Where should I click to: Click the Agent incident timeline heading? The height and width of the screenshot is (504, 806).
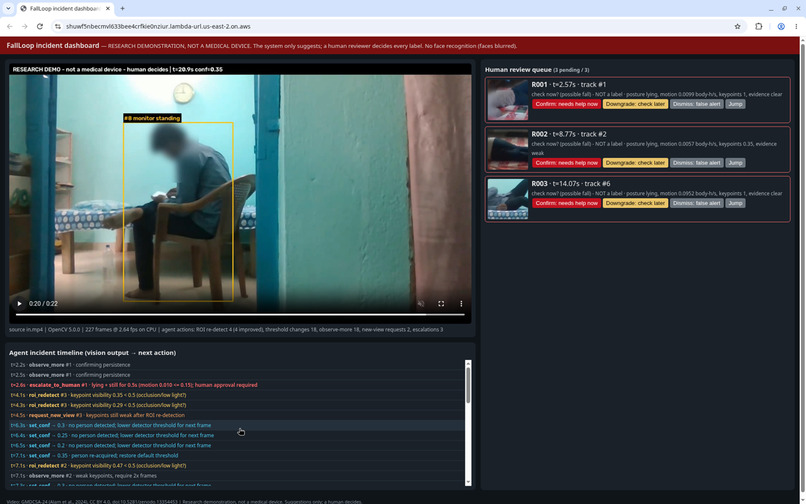(93, 353)
